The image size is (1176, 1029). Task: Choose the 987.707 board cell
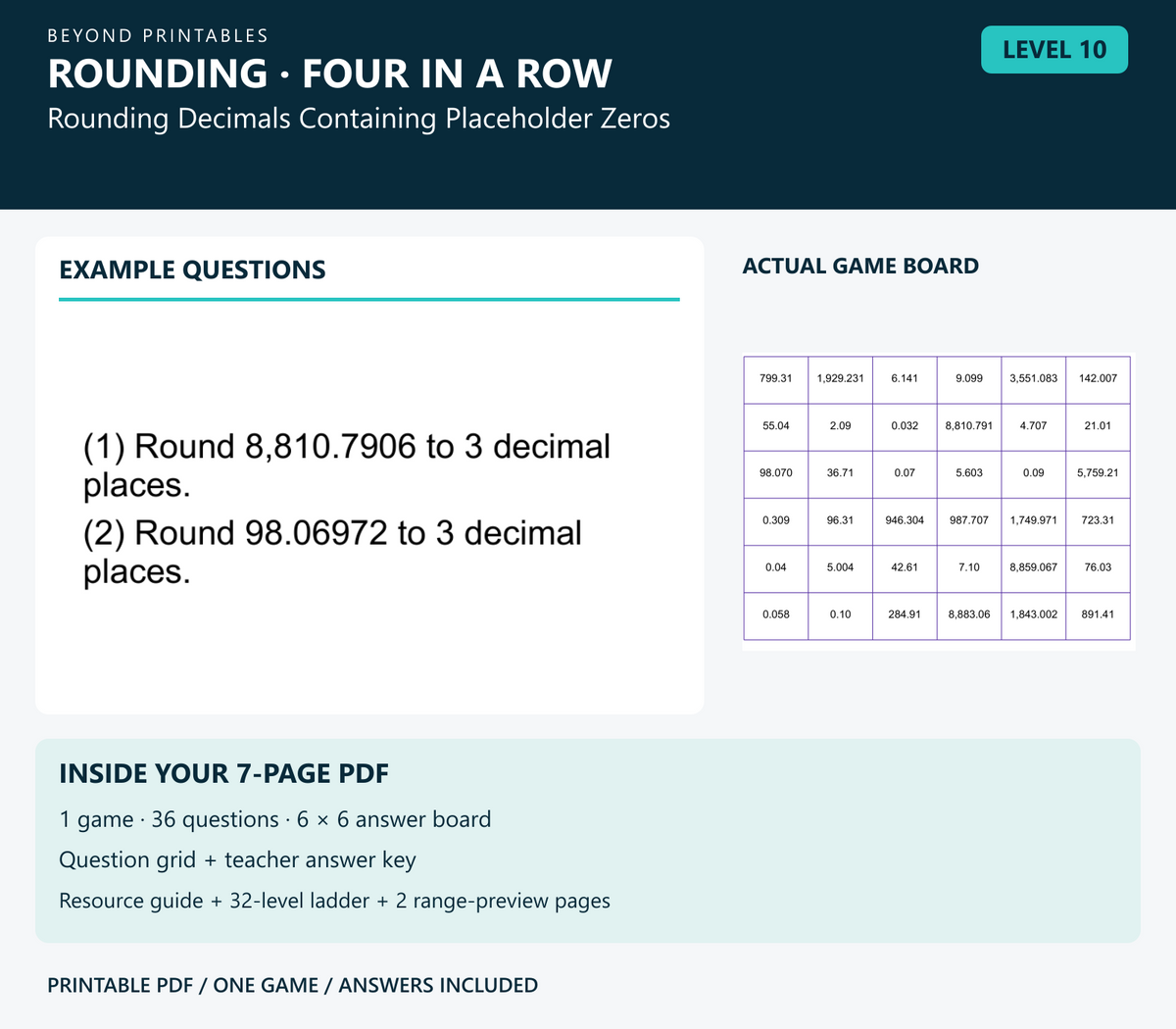click(969, 520)
